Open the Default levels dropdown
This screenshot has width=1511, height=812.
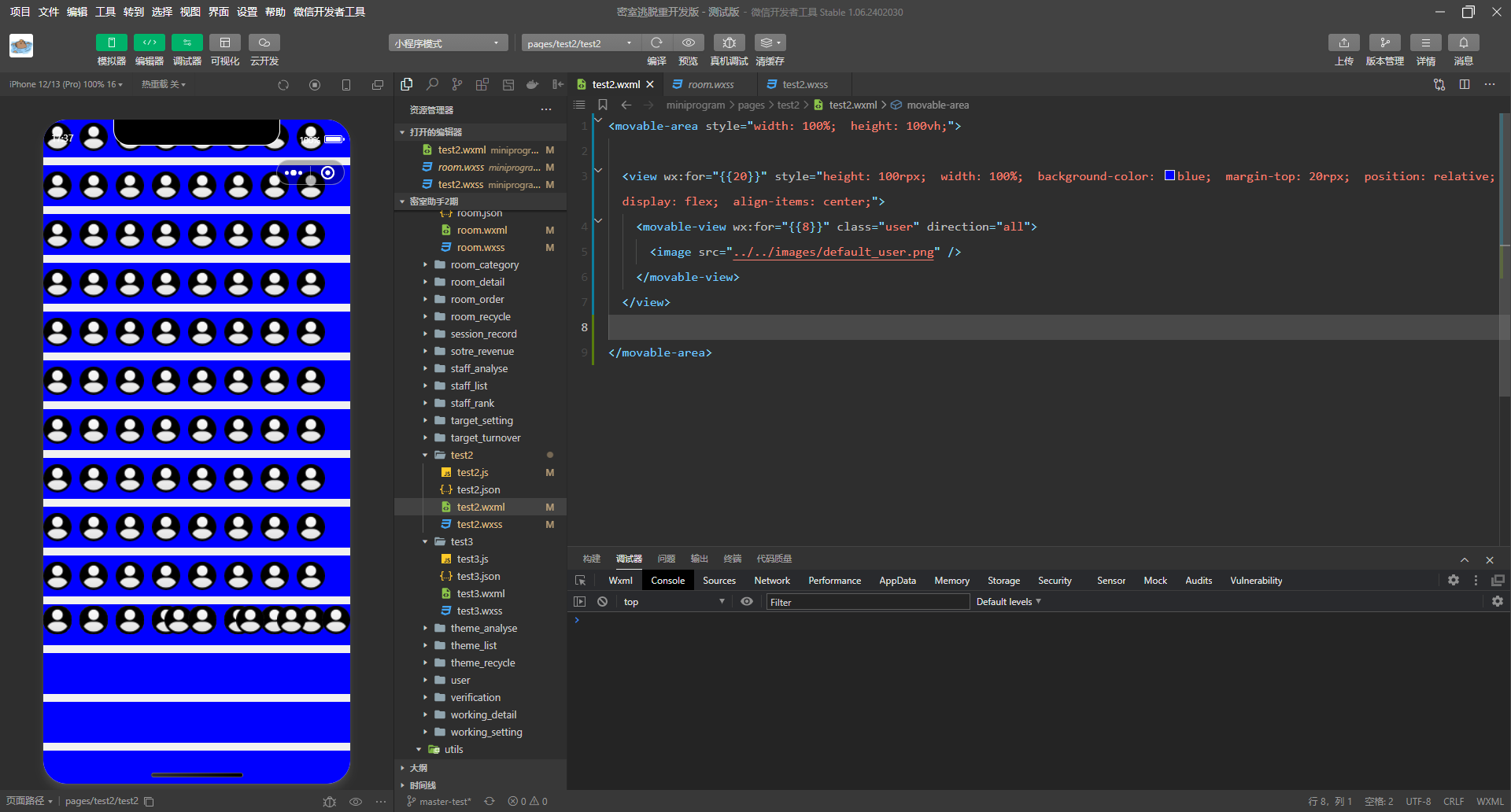(1008, 601)
